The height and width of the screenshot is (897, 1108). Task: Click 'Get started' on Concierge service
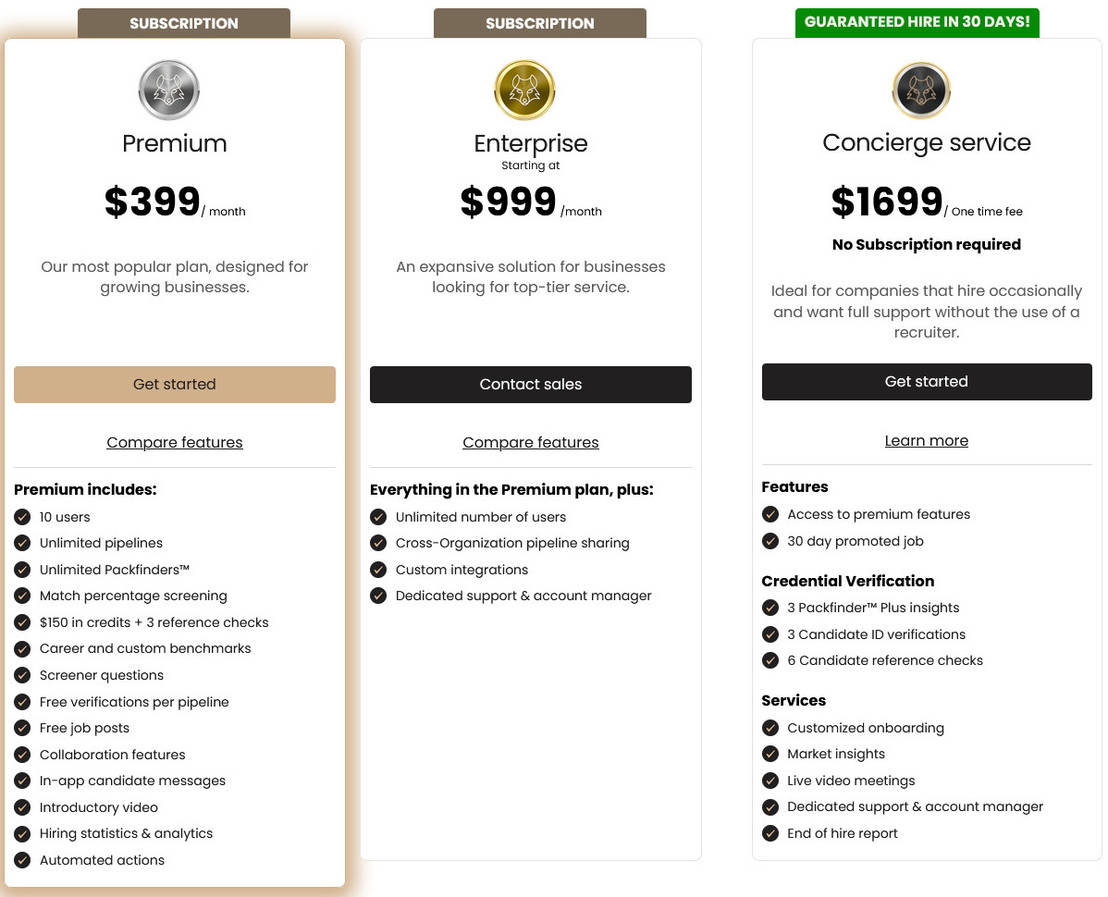[926, 381]
